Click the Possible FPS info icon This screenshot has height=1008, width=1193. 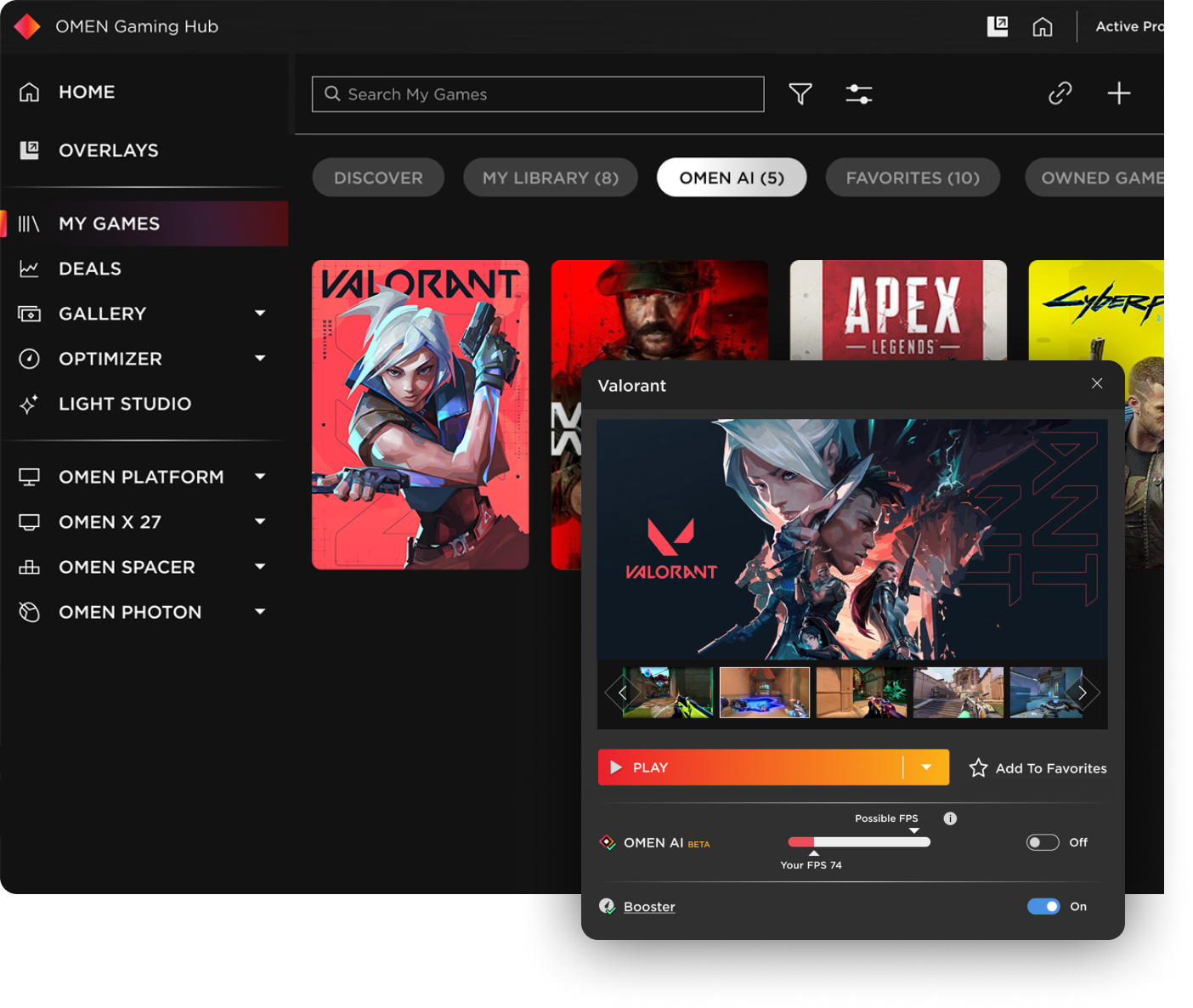click(950, 818)
